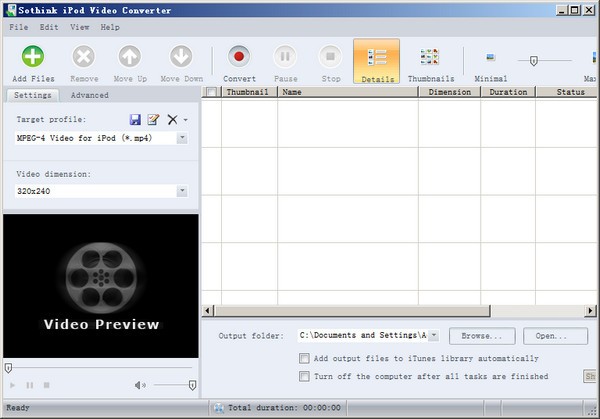Expand the arrow next to the delete profile icon
The image size is (600, 419).
(x=186, y=120)
